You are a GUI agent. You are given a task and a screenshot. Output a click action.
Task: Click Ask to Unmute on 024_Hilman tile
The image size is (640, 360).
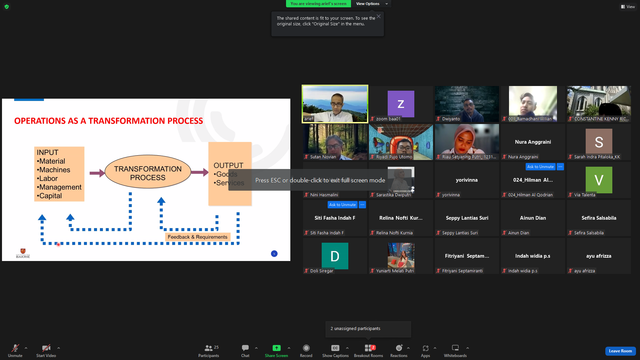click(x=540, y=167)
